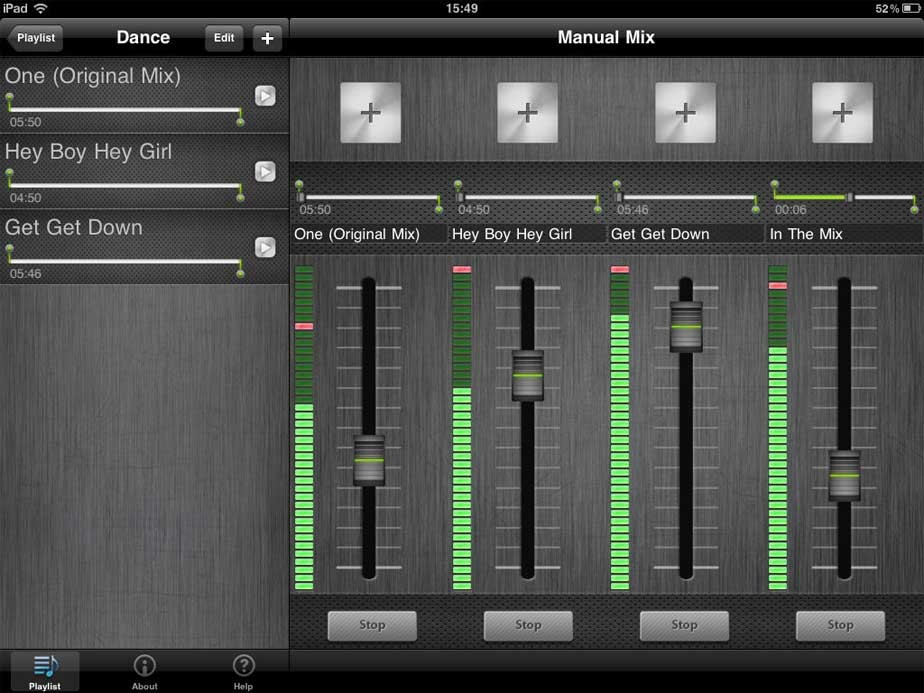Select the In The Mix track label
924x693 pixels.
pyautogui.click(x=807, y=233)
